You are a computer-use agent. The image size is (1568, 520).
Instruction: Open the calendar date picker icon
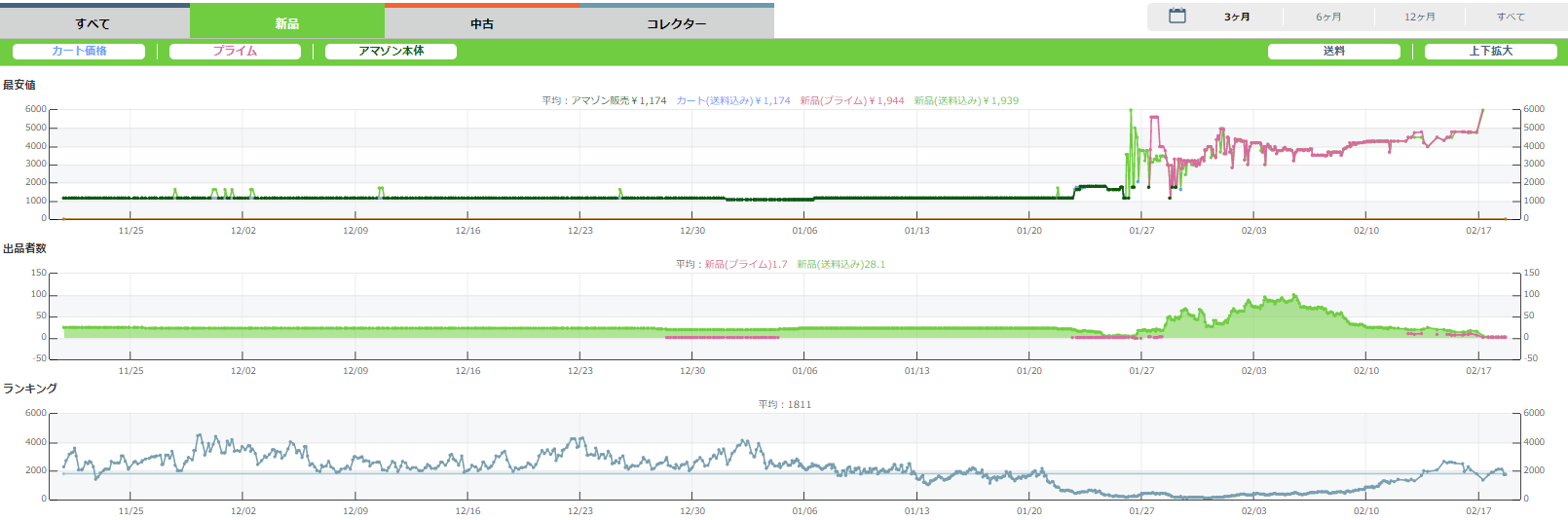(1176, 17)
